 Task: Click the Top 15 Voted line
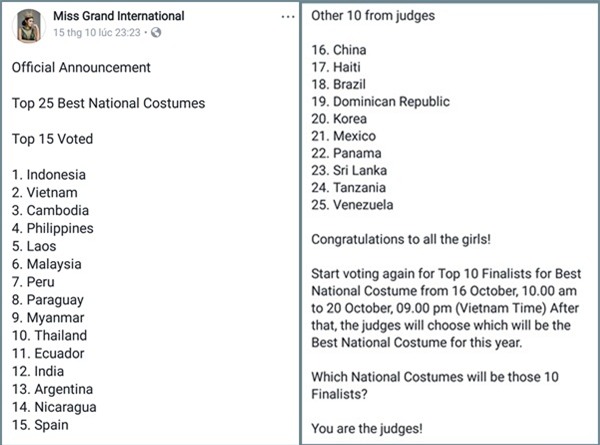pos(58,140)
